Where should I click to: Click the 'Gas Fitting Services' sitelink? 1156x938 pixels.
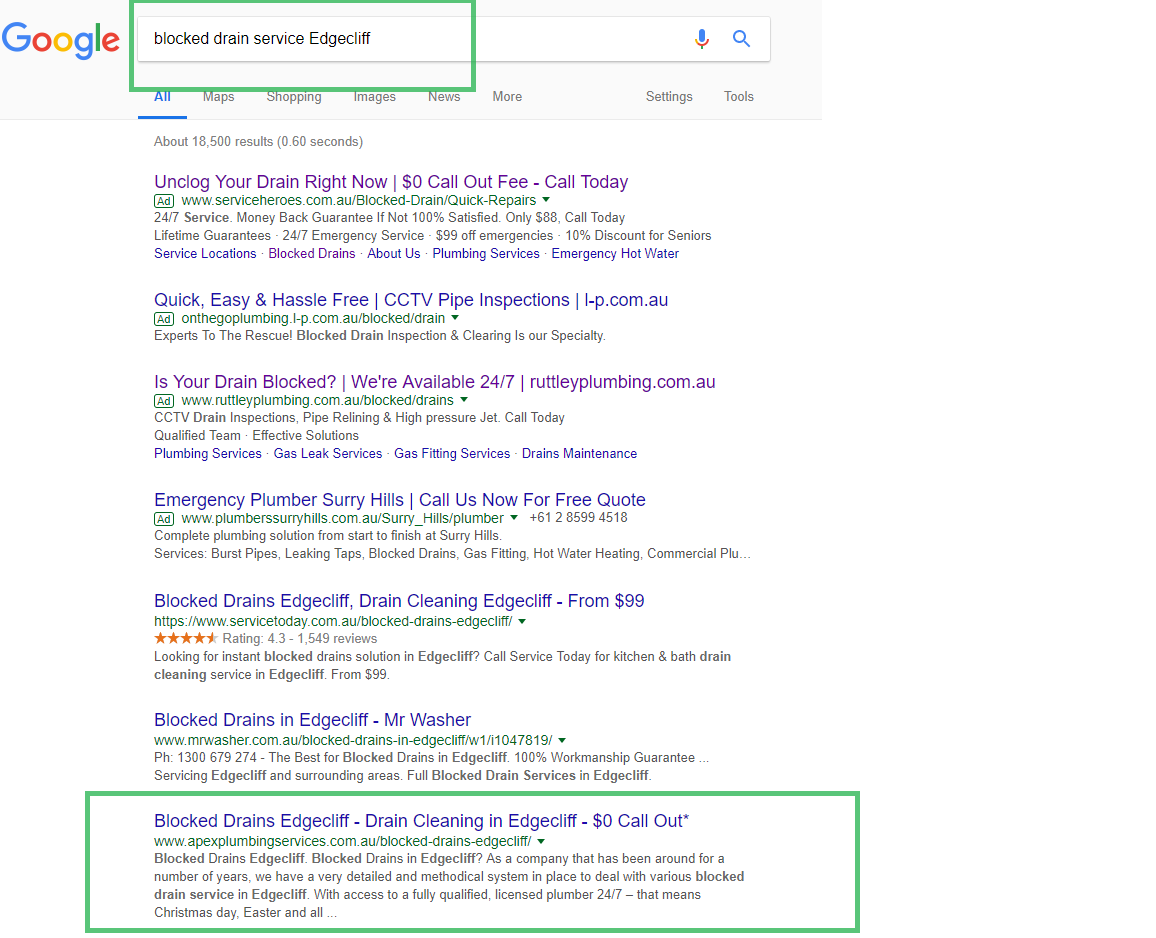click(452, 454)
